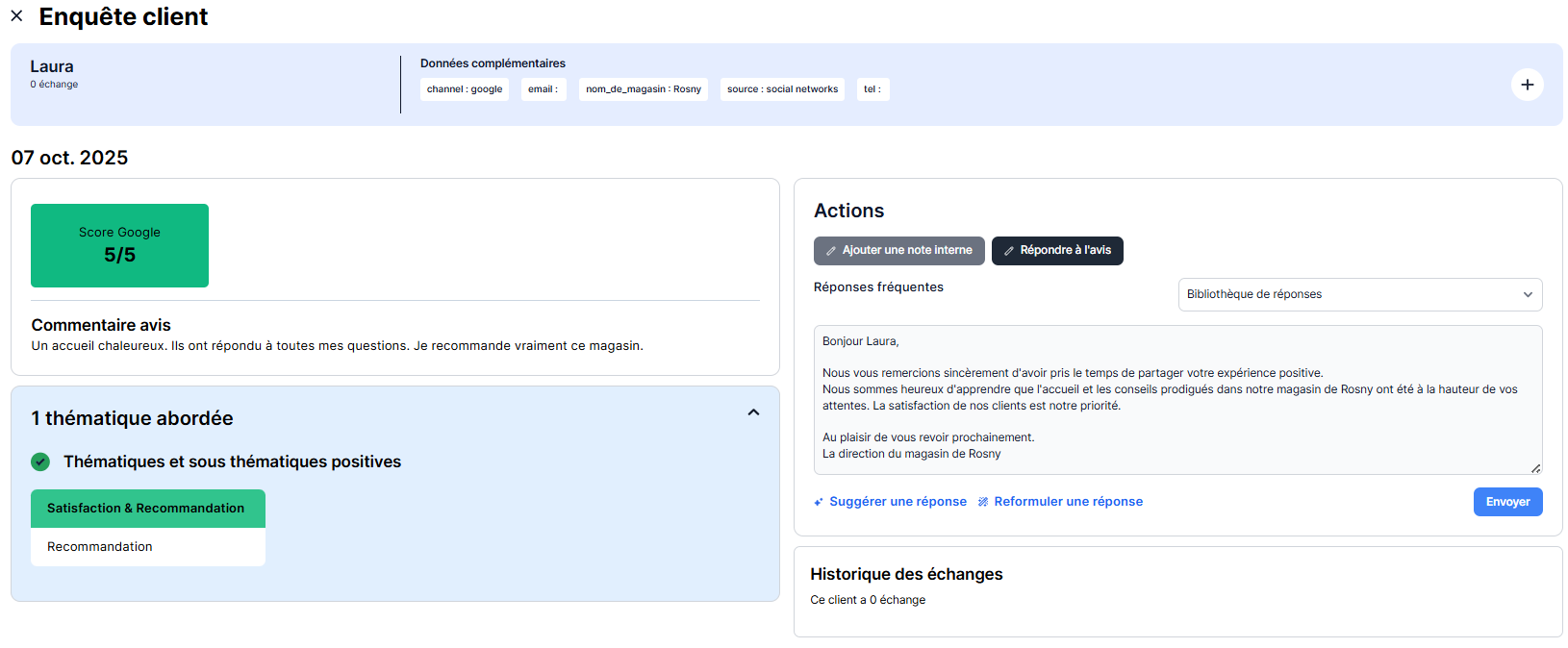
Task: Click Reformuler une réponse link
Action: click(x=1068, y=502)
